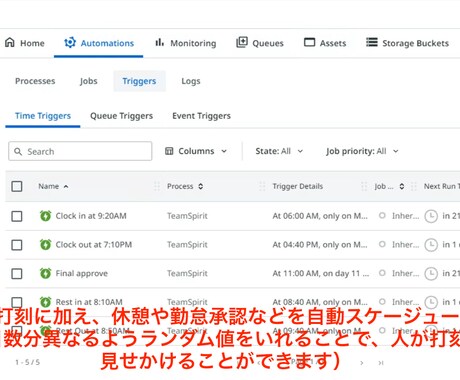Viewport: 460px width, 380px height.
Task: Open trigger Rest in at 8:10AM
Action: (89, 302)
